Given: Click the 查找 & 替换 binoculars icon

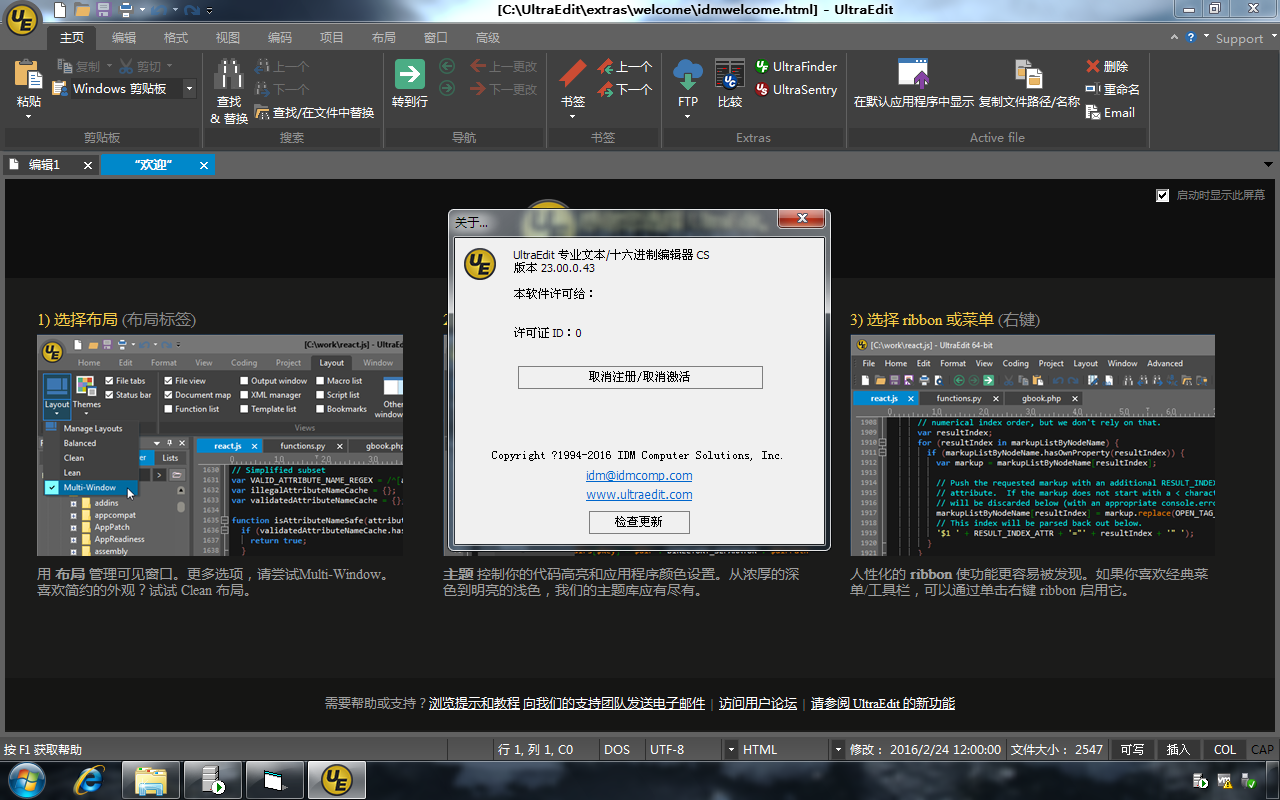Looking at the screenshot, I should [x=229, y=75].
